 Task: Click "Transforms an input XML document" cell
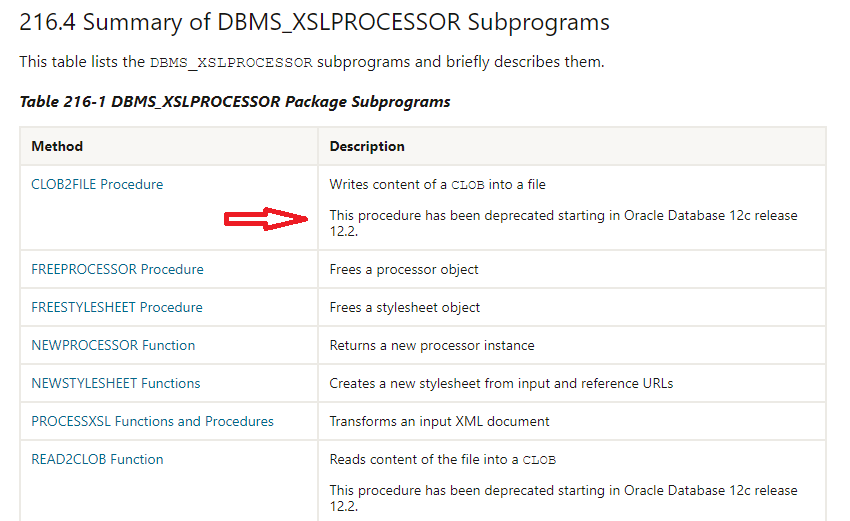tap(439, 421)
